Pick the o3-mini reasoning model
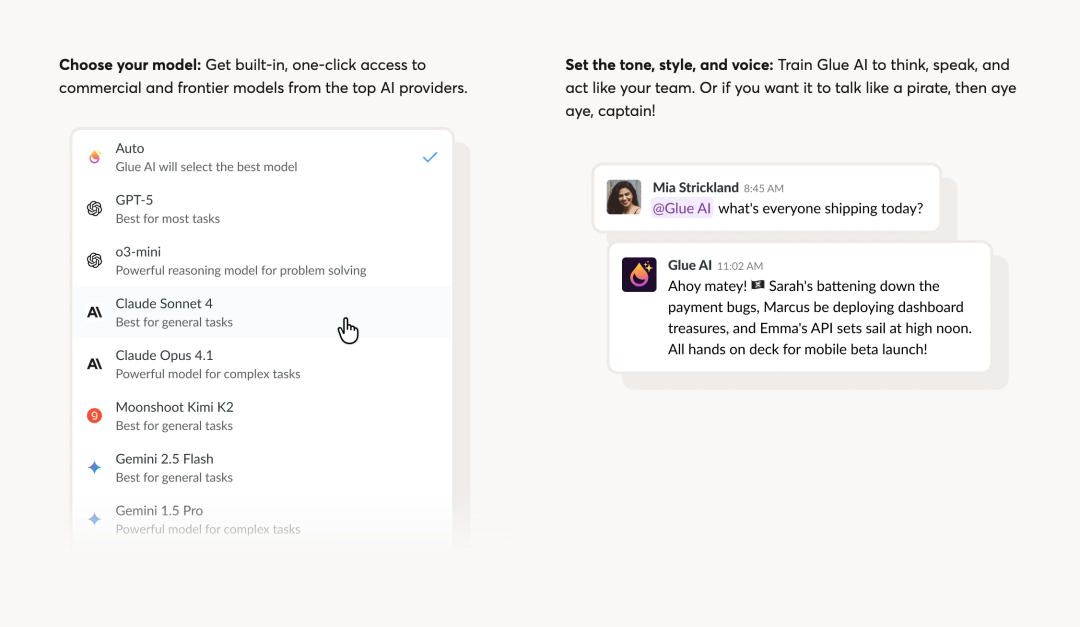This screenshot has height=627, width=1080. click(240, 260)
